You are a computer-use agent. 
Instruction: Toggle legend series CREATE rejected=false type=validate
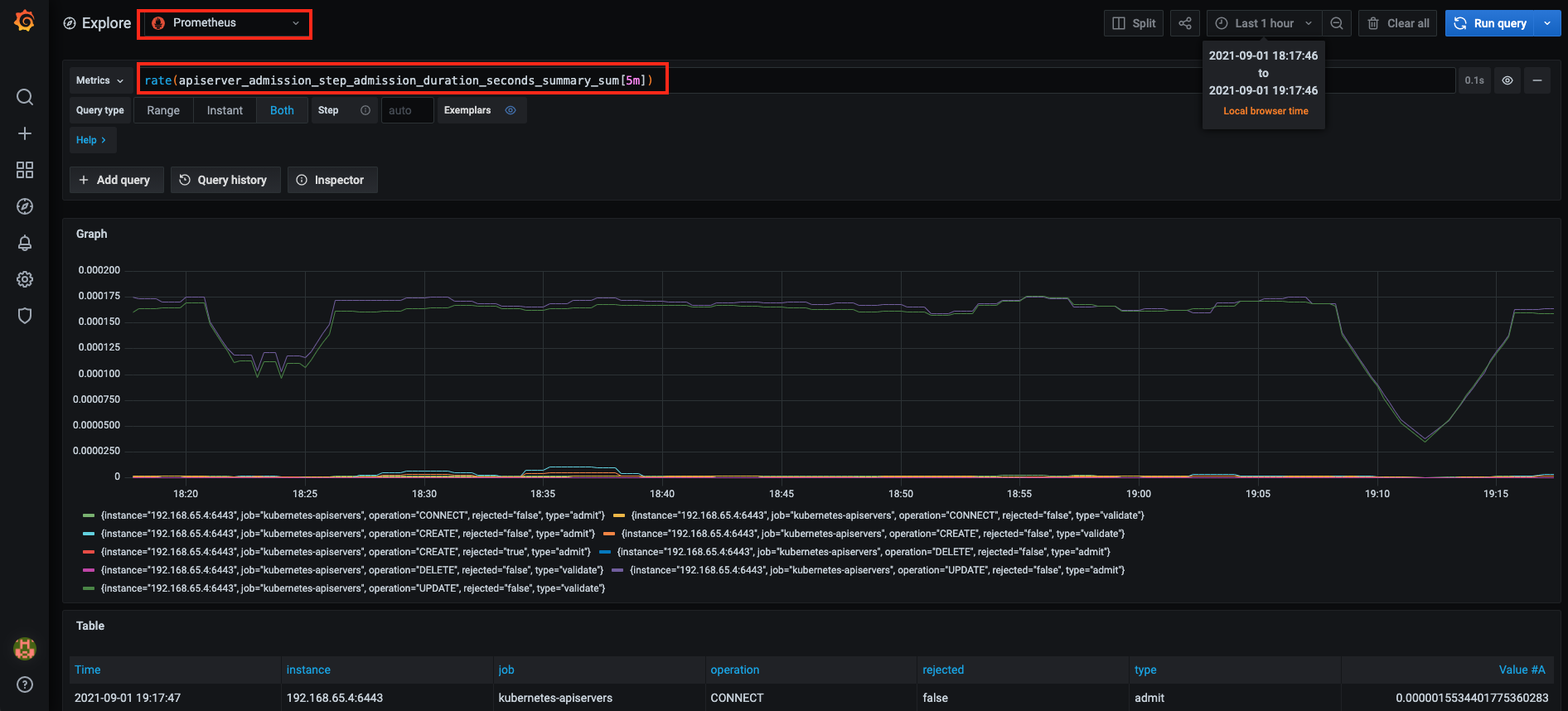pos(874,534)
